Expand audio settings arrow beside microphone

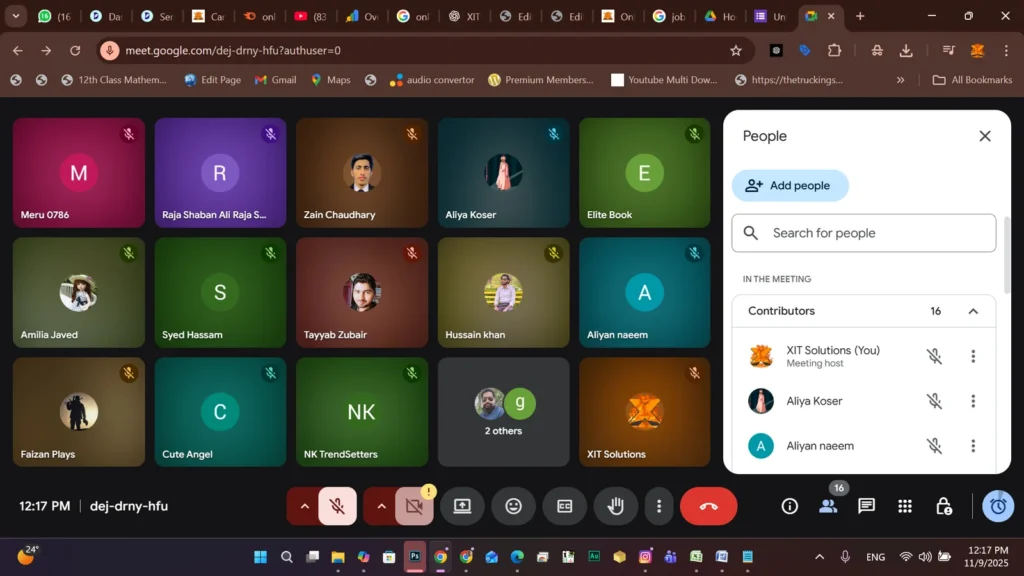(x=304, y=506)
